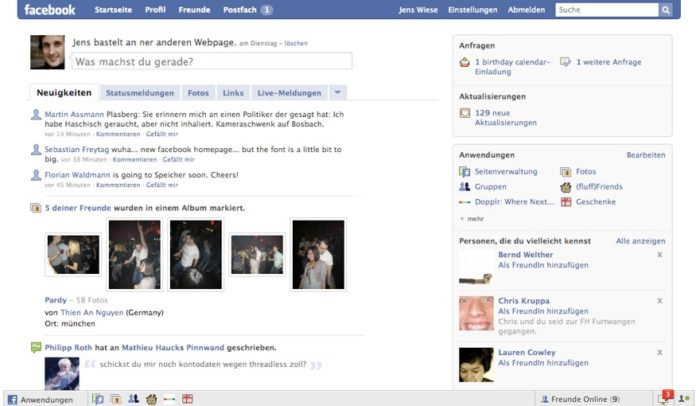This screenshot has height=406, width=696.
Task: Click the facebook logo
Action: tap(50, 10)
